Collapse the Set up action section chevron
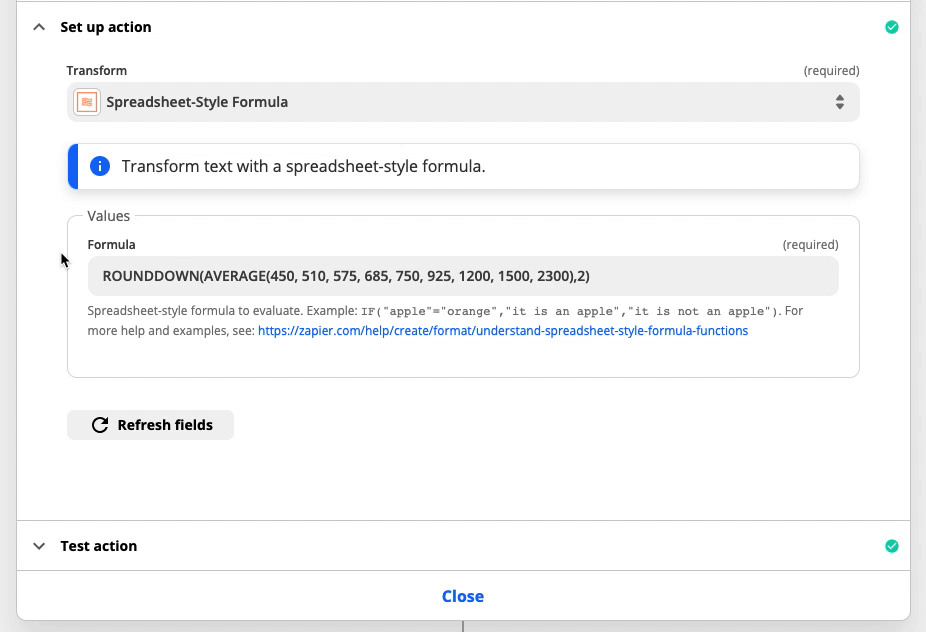 click(x=39, y=27)
